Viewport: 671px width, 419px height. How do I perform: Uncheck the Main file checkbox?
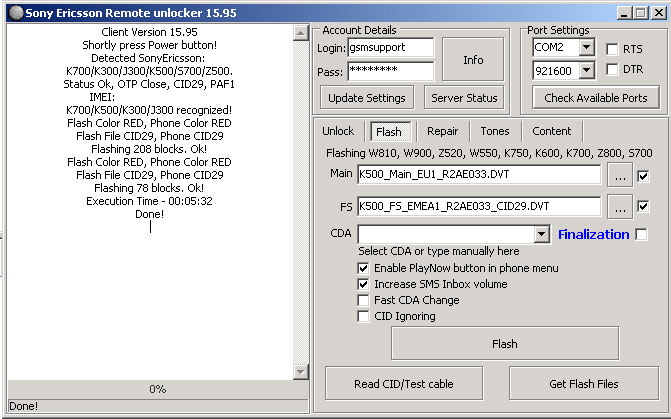pyautogui.click(x=643, y=175)
